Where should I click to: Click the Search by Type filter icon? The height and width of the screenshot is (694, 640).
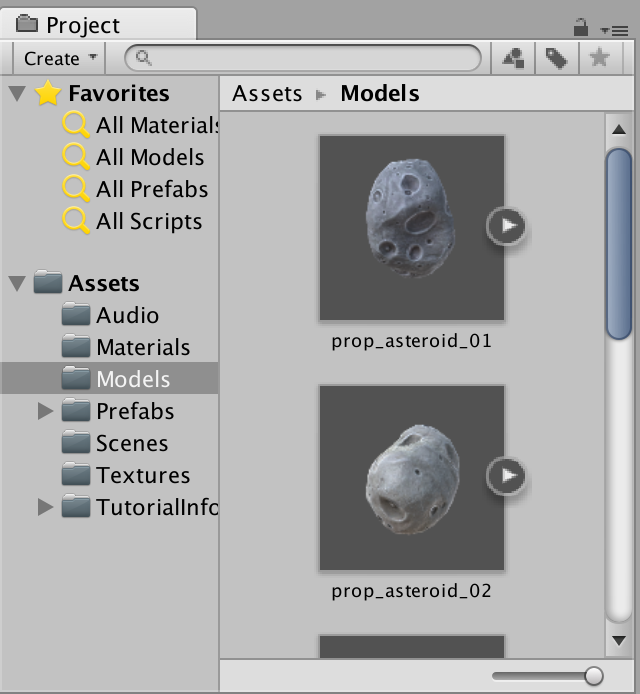point(513,58)
